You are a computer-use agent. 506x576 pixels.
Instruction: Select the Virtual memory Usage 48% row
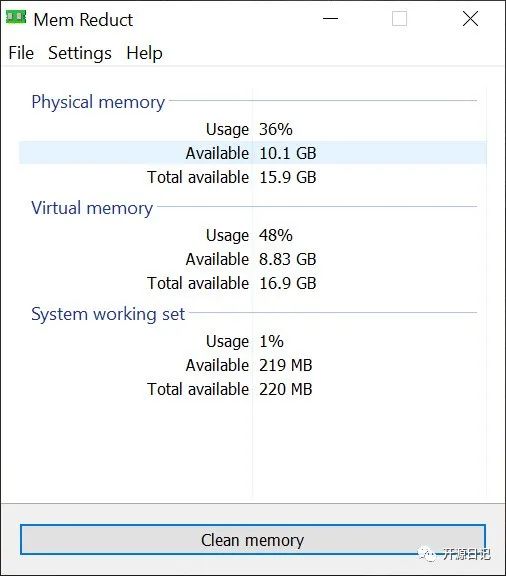point(253,235)
